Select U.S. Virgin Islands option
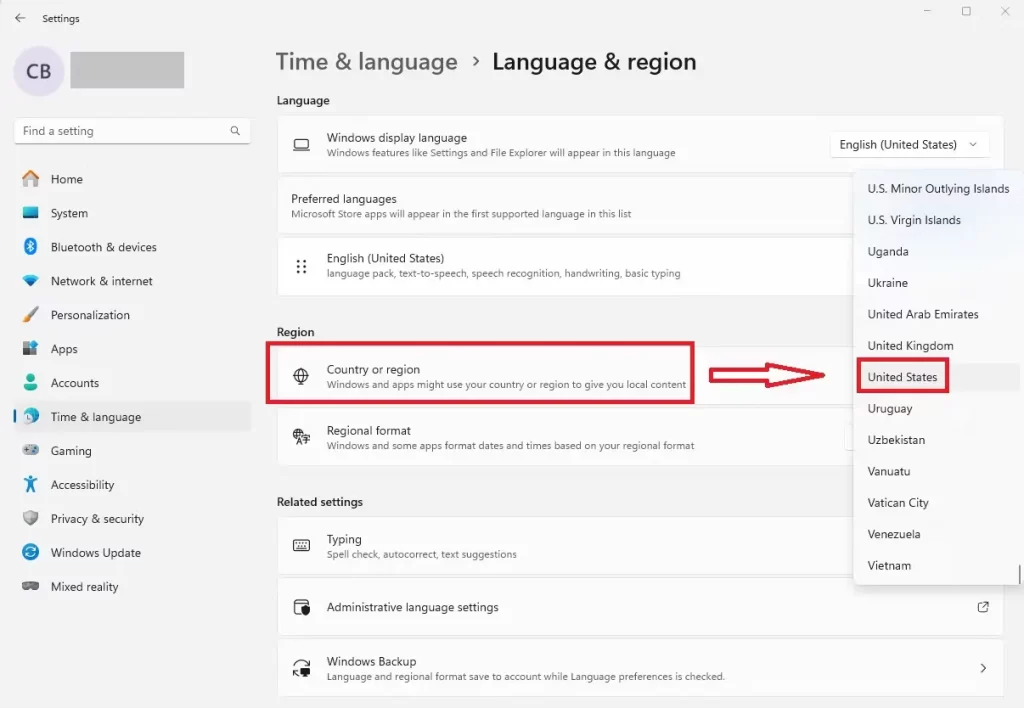The width and height of the screenshot is (1024, 708). click(x=914, y=220)
